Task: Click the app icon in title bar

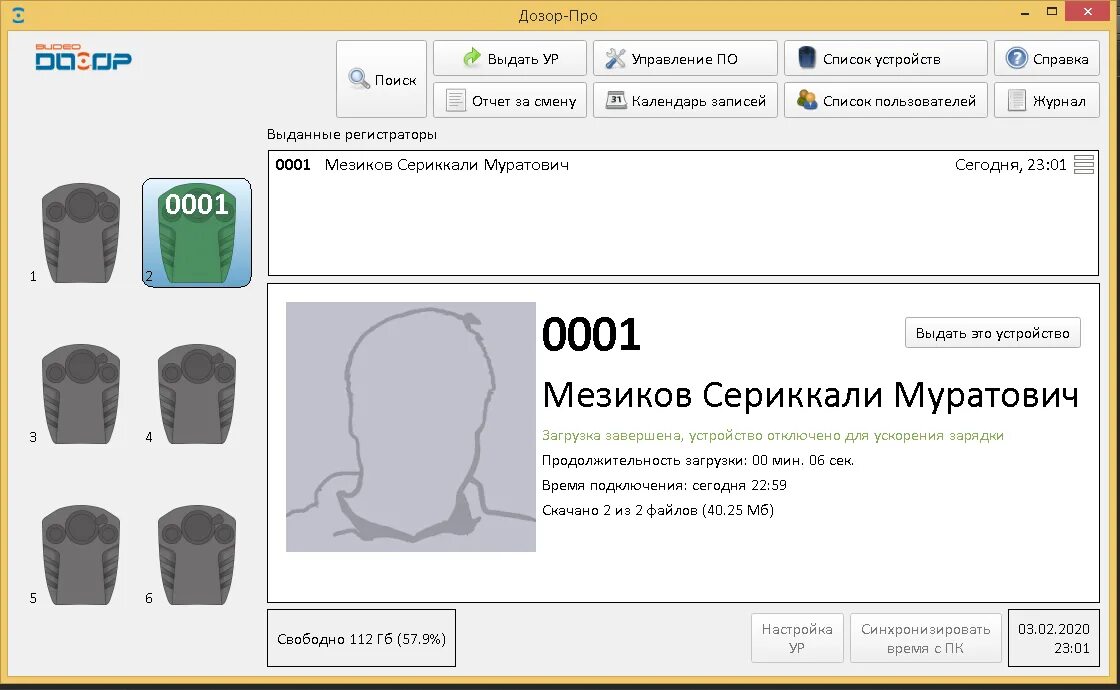Action: tap(19, 15)
